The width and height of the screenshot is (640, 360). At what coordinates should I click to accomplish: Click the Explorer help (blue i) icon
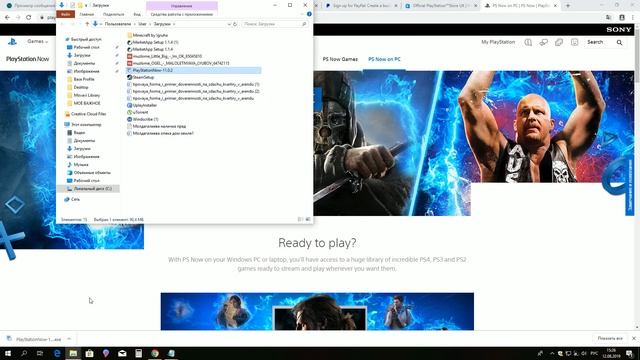(309, 14)
